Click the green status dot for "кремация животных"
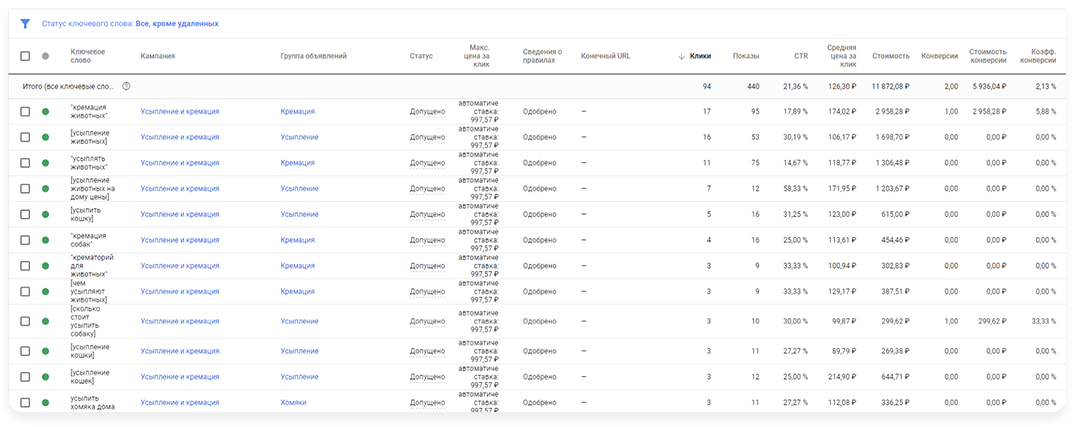 point(45,111)
